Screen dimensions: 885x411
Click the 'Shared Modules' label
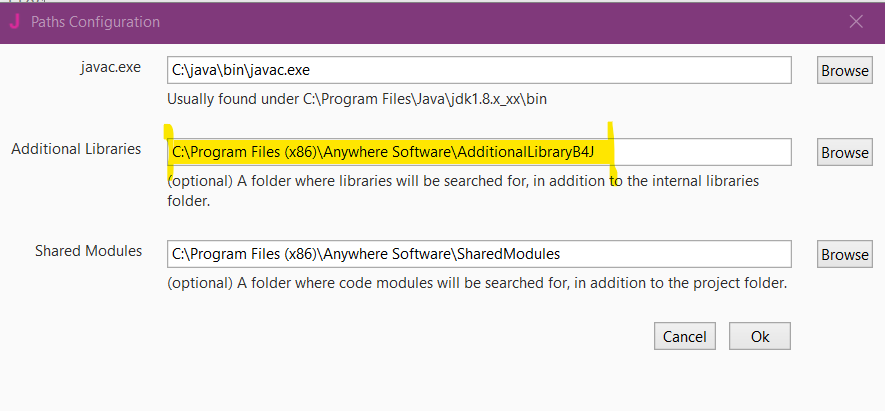tap(88, 251)
